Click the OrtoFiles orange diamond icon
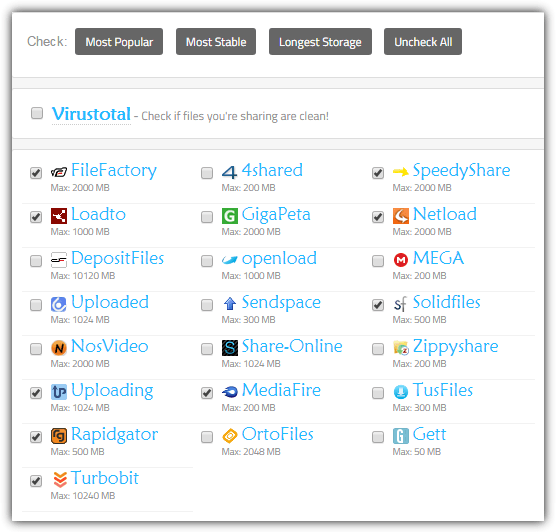Viewport: 556px width, 532px height. [x=230, y=436]
